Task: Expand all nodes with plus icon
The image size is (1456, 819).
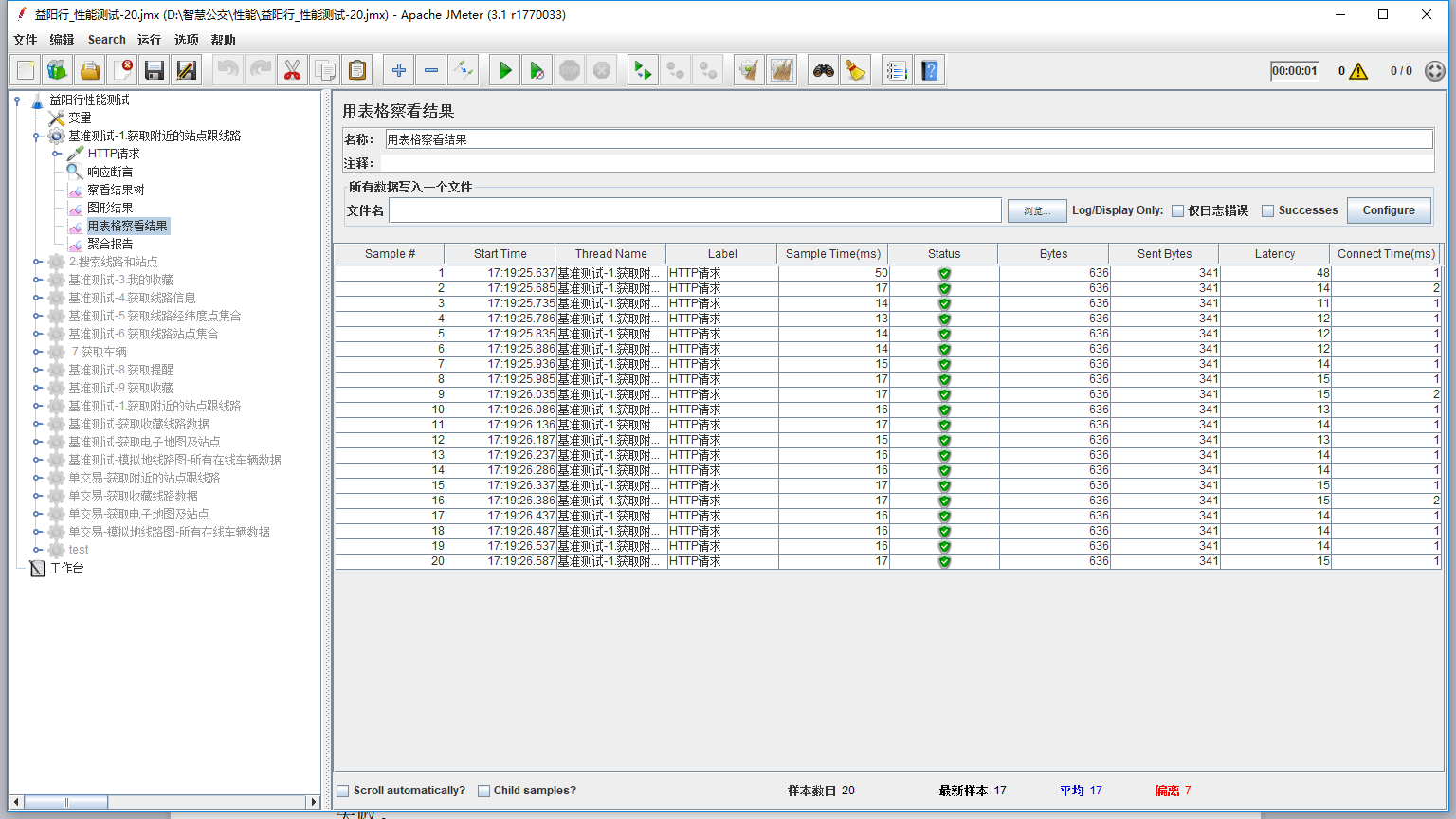Action: [x=399, y=70]
